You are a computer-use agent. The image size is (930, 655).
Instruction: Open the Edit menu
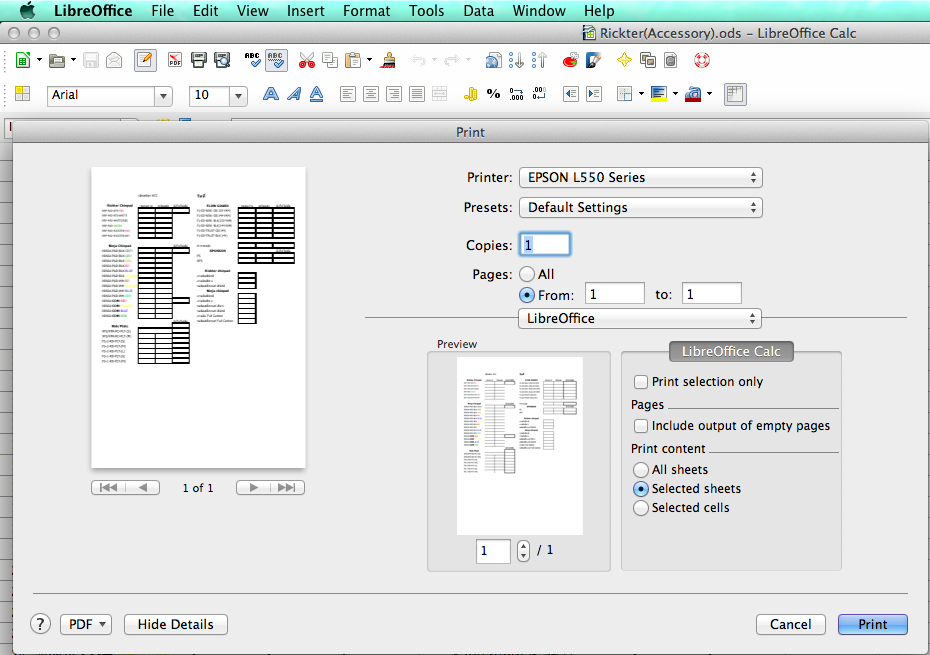[205, 11]
